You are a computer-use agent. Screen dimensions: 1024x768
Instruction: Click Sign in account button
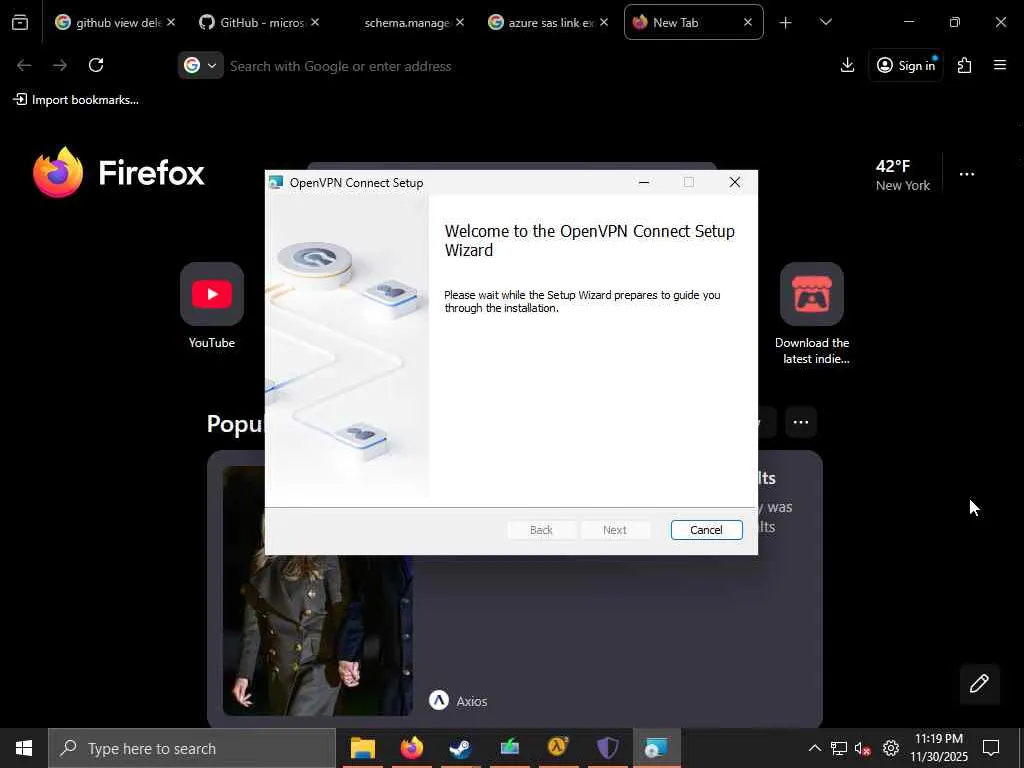[905, 65]
